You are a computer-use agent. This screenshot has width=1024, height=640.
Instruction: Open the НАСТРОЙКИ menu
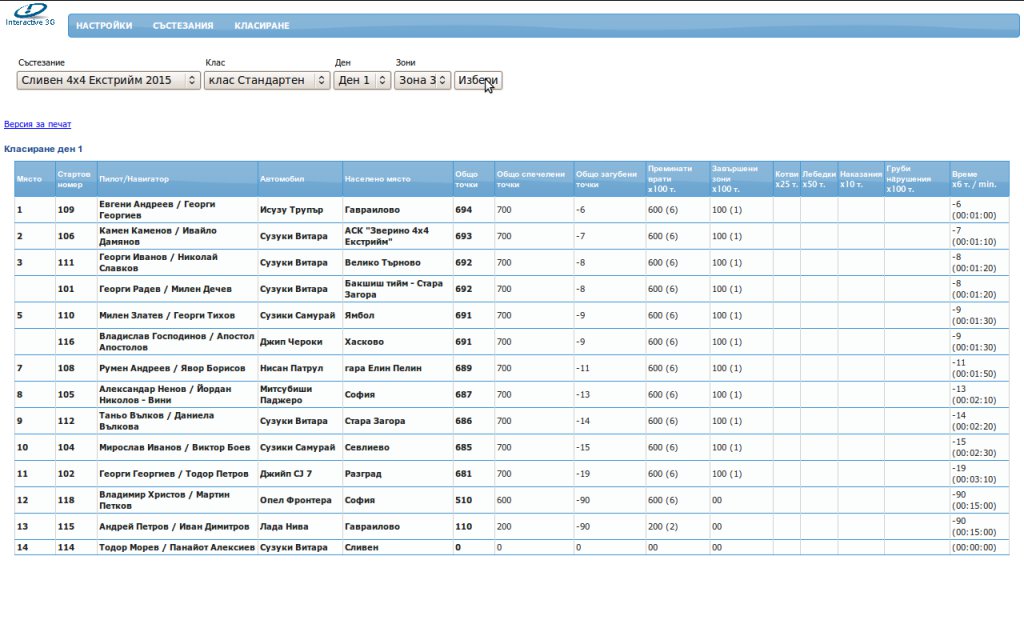[x=104, y=26]
